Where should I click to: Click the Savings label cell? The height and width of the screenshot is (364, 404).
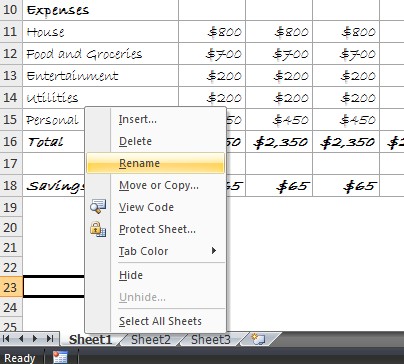click(54, 185)
